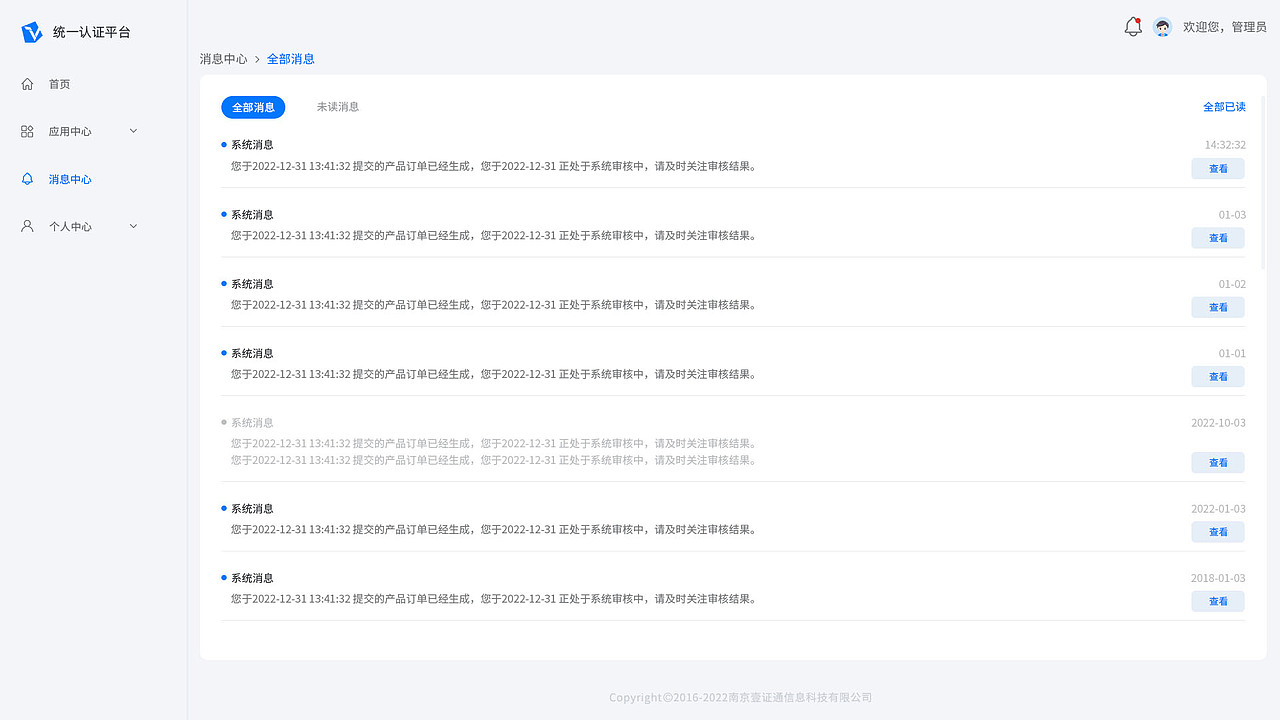Switch to the 未读消息 tab
Image resolution: width=1280 pixels, height=720 pixels.
pyautogui.click(x=338, y=107)
